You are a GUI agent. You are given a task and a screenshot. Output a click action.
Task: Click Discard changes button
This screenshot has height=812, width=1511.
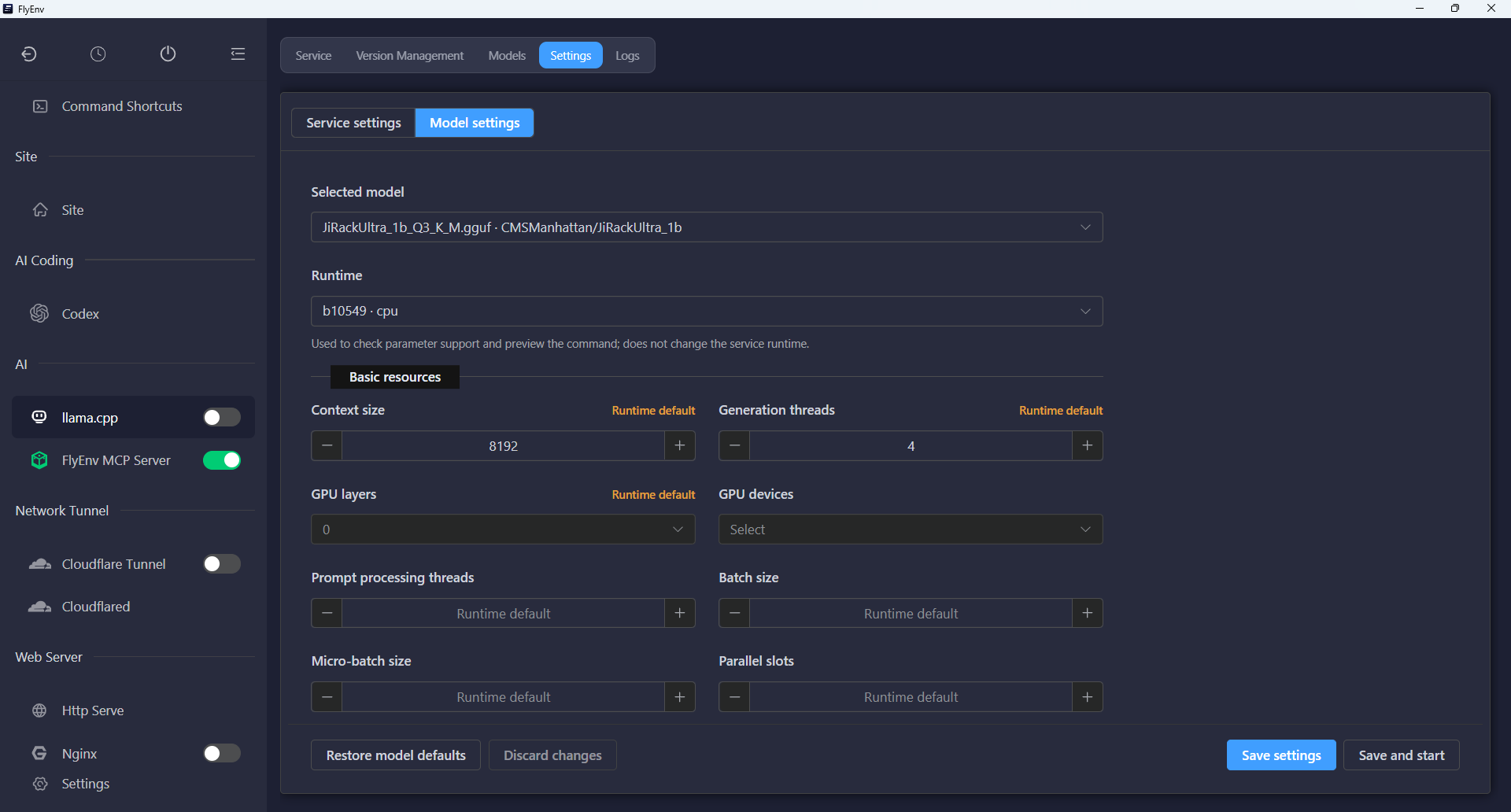point(552,755)
